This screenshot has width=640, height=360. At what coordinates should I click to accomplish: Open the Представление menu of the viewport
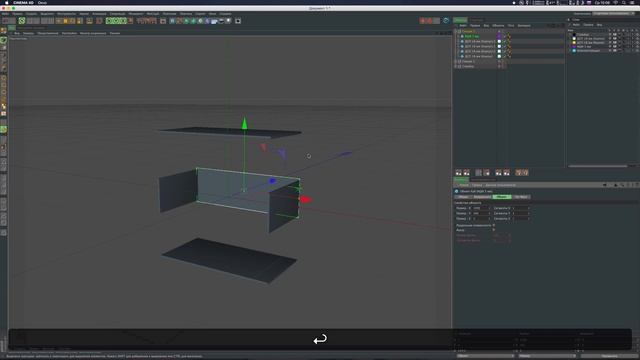coord(48,33)
